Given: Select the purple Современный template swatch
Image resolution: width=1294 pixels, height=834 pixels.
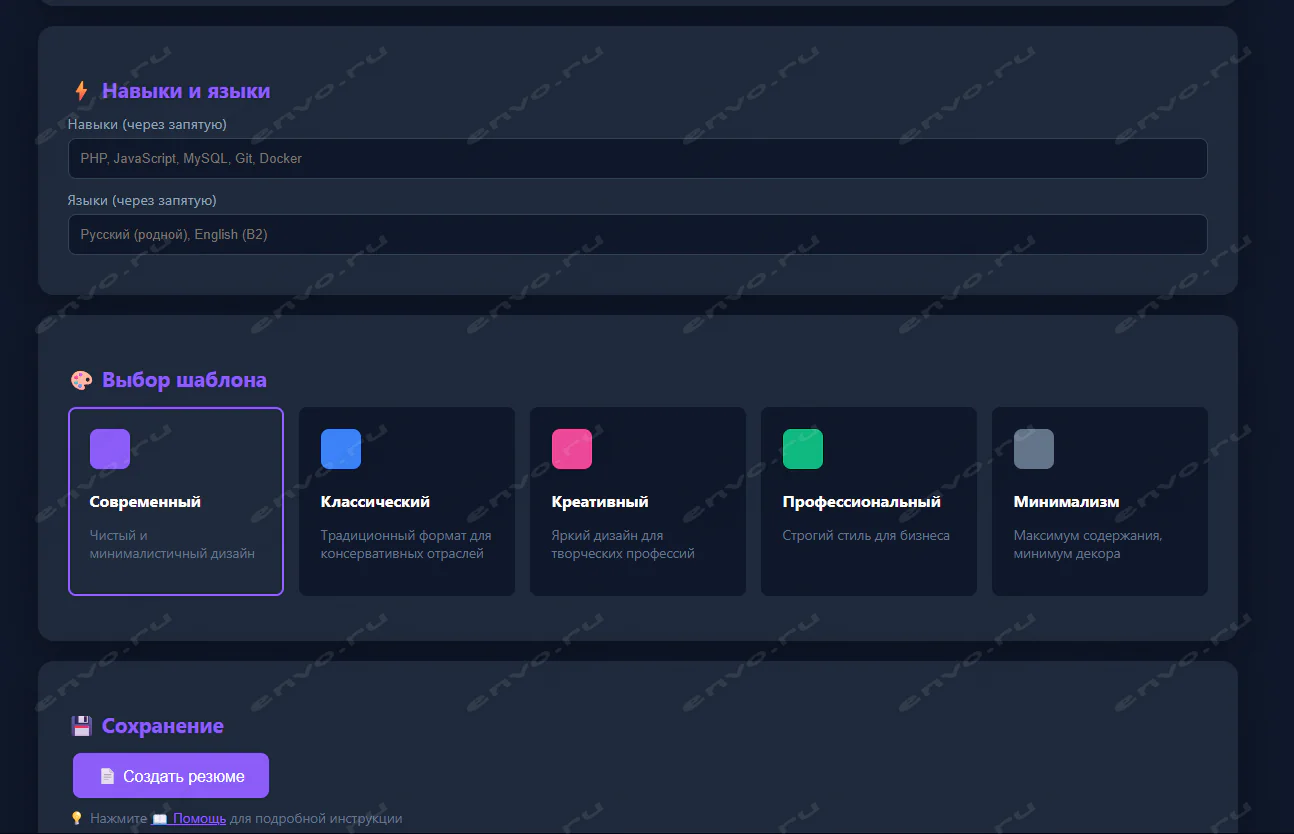Looking at the screenshot, I should click(110, 449).
